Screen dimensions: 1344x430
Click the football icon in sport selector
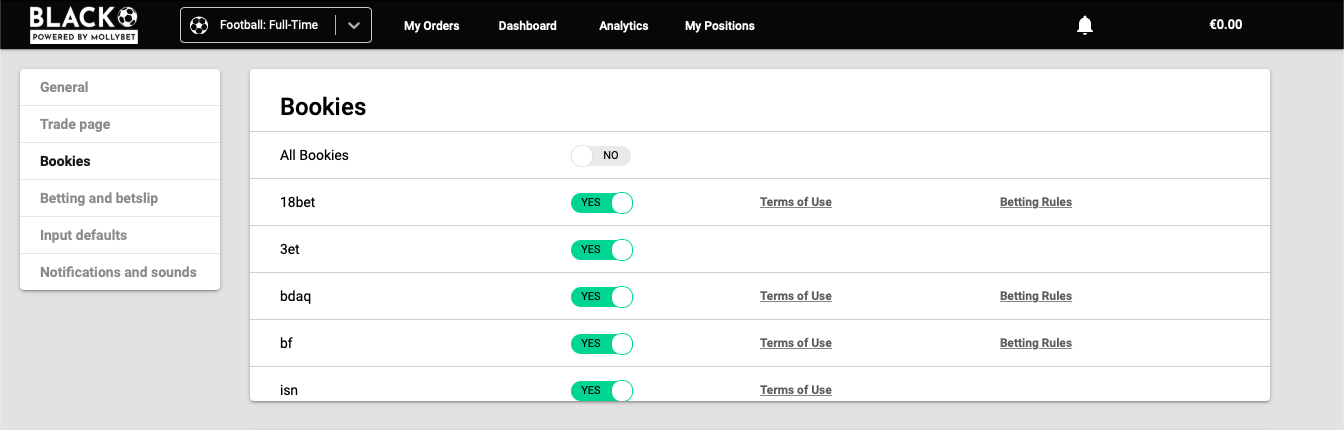tap(199, 26)
